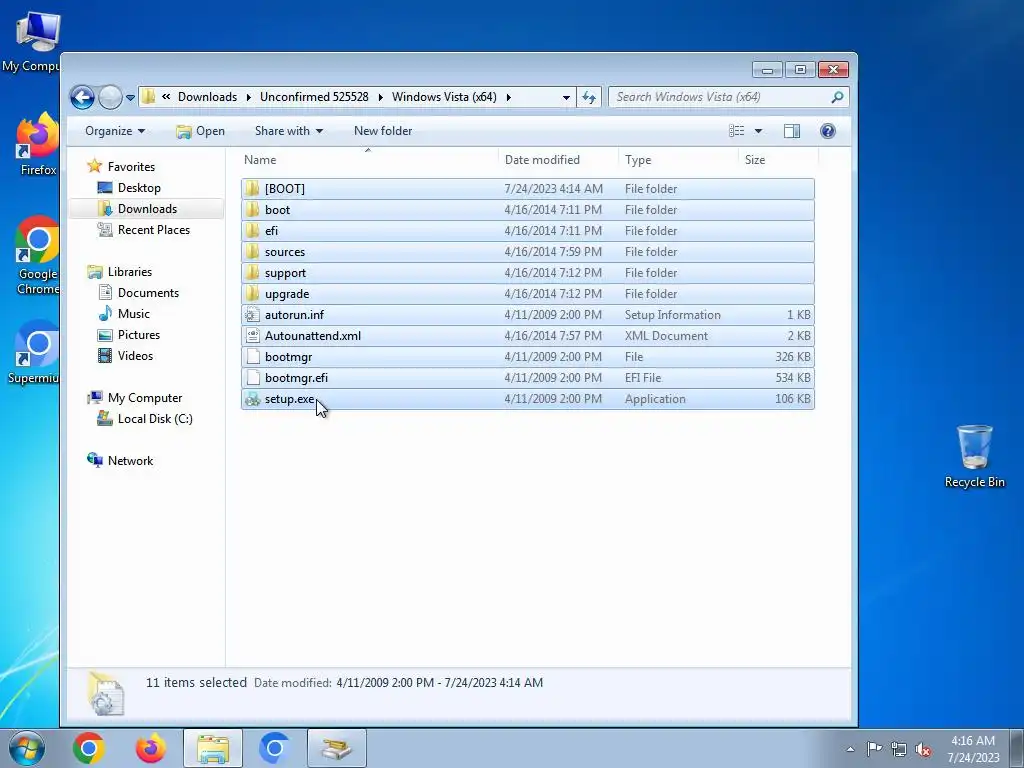Select the Autounattend.xml file icon

click(x=253, y=336)
